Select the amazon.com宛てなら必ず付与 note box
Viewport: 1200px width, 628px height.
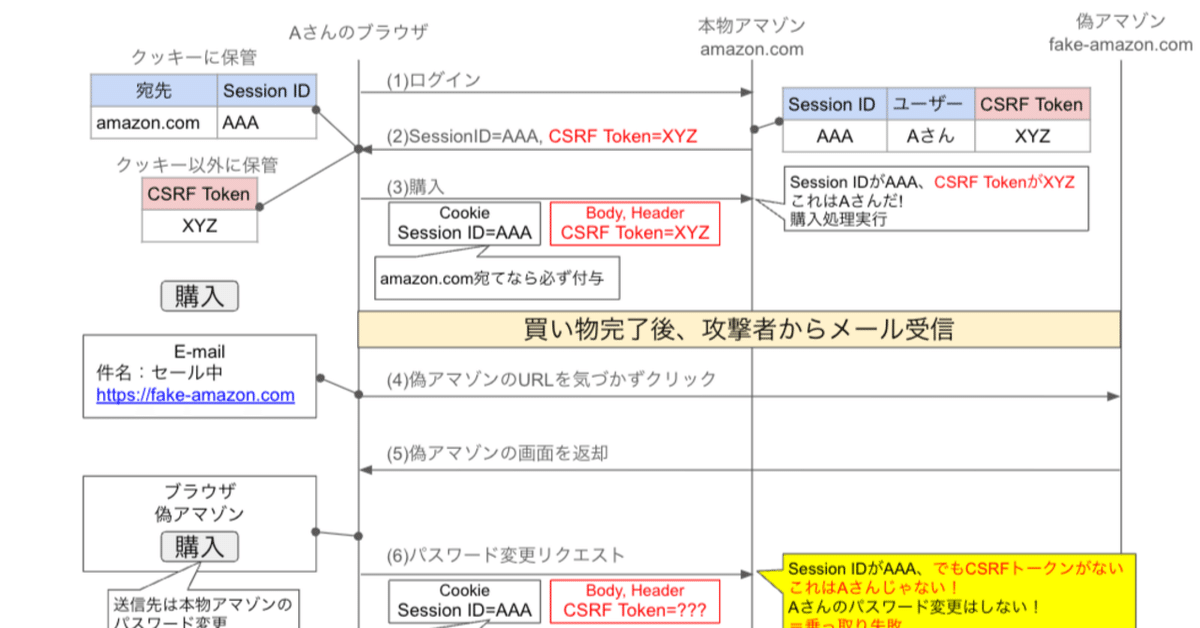click(x=497, y=277)
